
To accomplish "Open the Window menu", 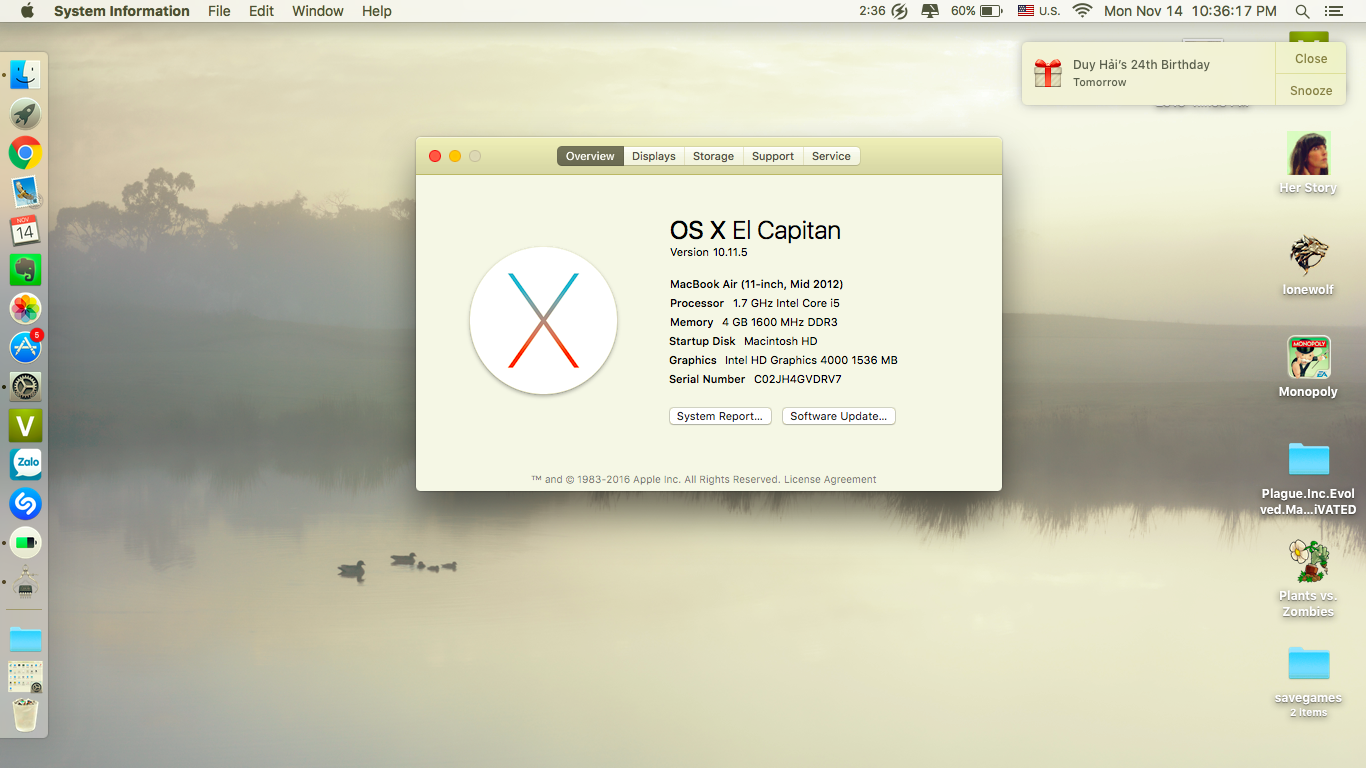I will tap(317, 11).
